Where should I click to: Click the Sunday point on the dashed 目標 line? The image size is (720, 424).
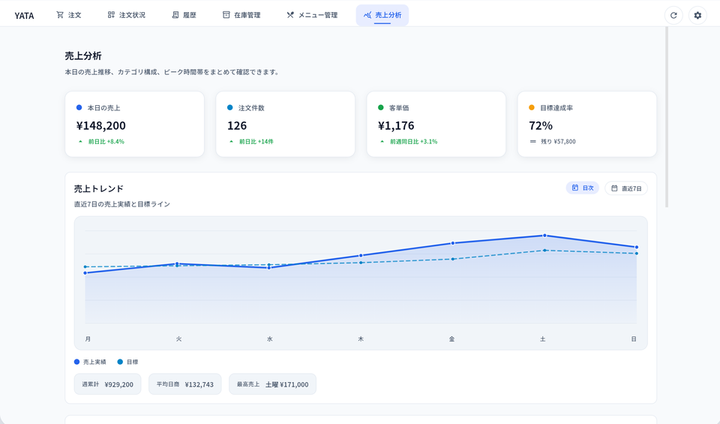coord(636,253)
